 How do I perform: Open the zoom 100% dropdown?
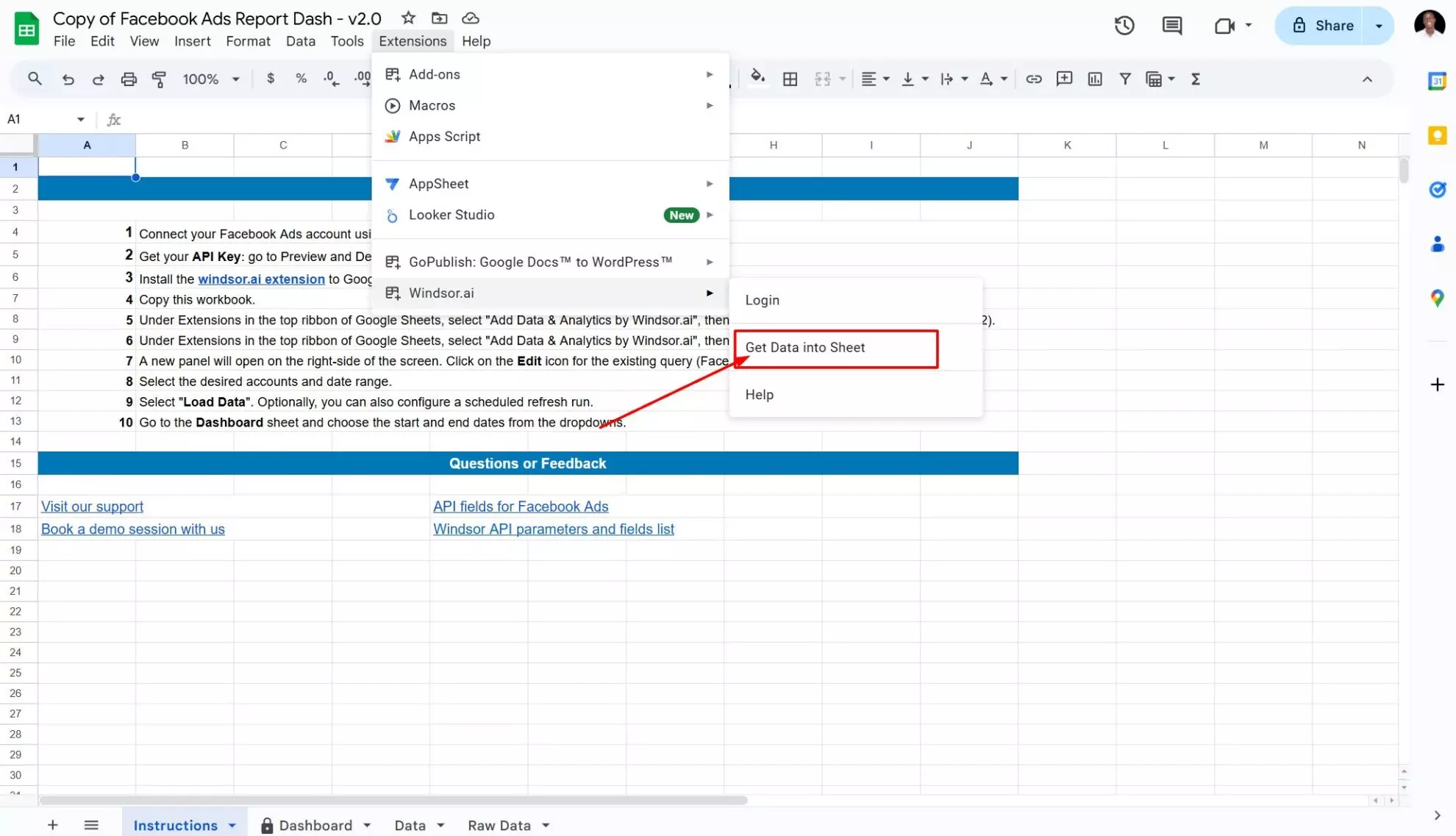[211, 79]
